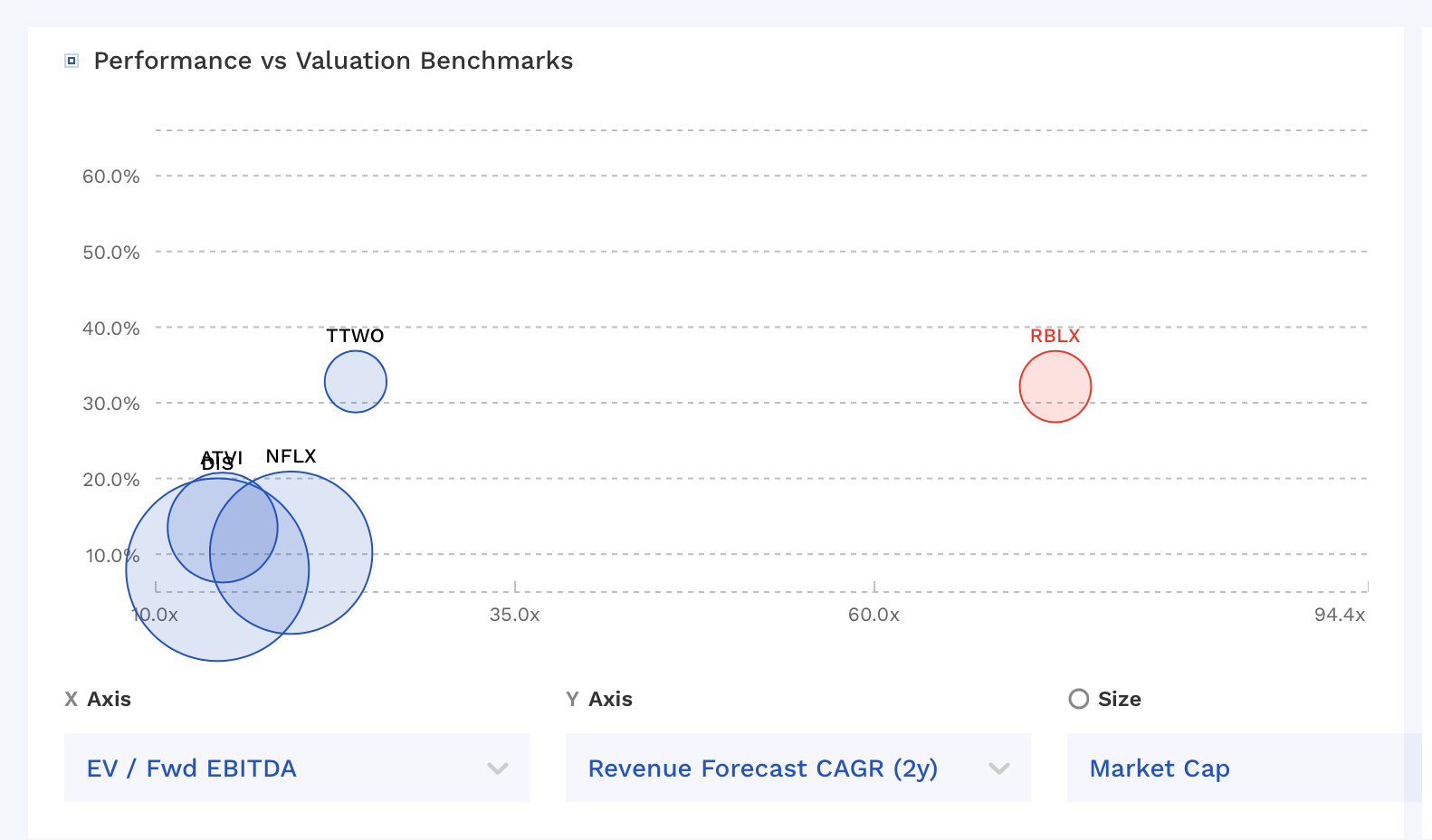Click the 35.0x x-axis tick label

point(515,615)
